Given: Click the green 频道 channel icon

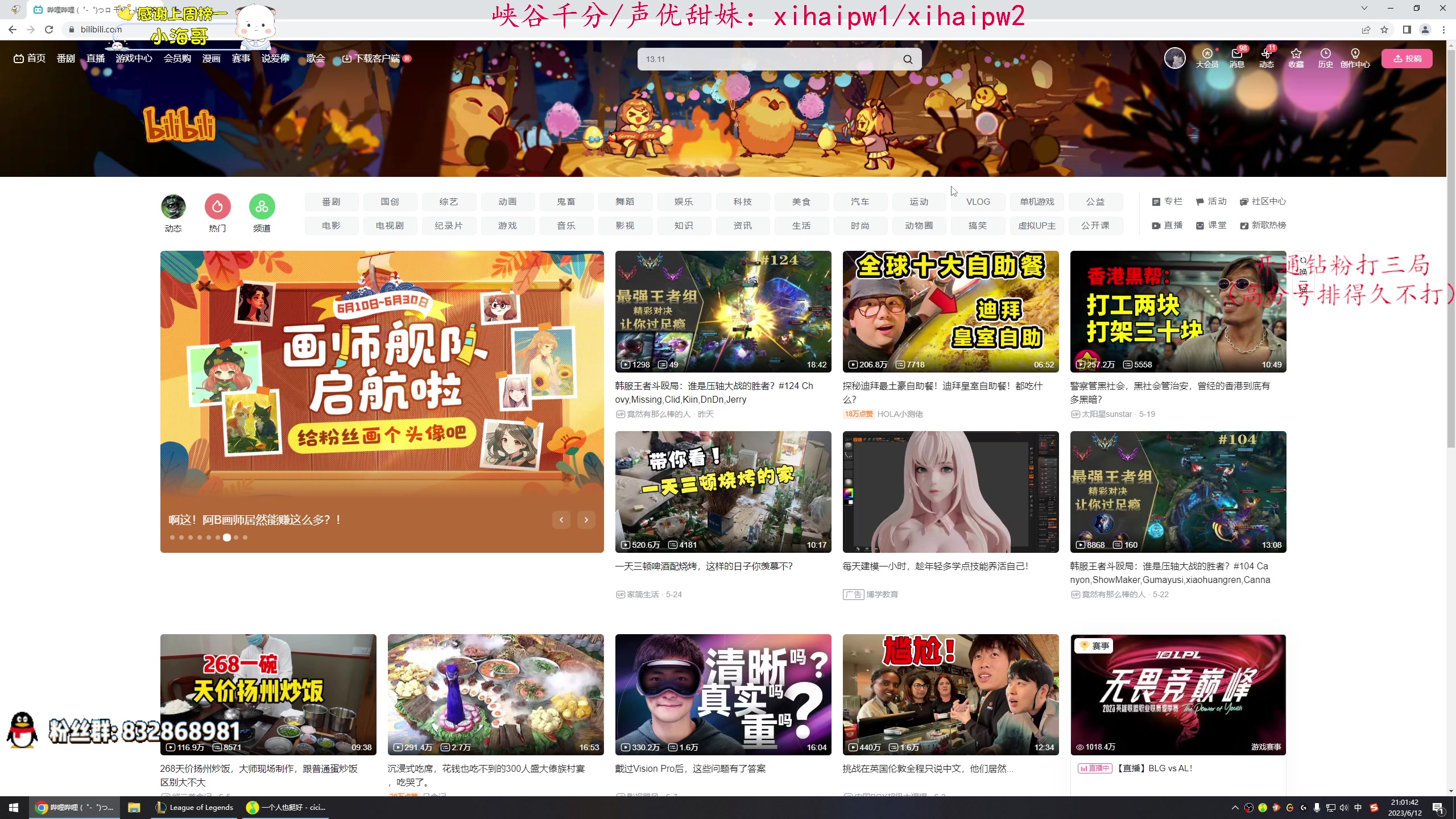Looking at the screenshot, I should pos(262,206).
